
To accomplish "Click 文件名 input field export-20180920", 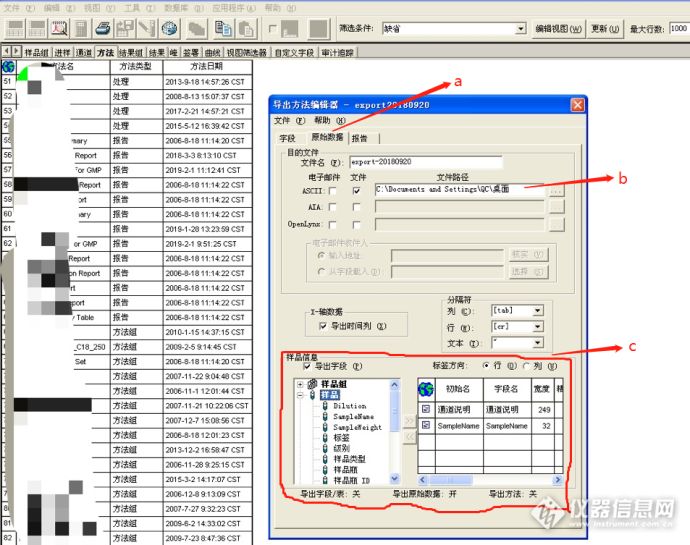I will [x=426, y=162].
